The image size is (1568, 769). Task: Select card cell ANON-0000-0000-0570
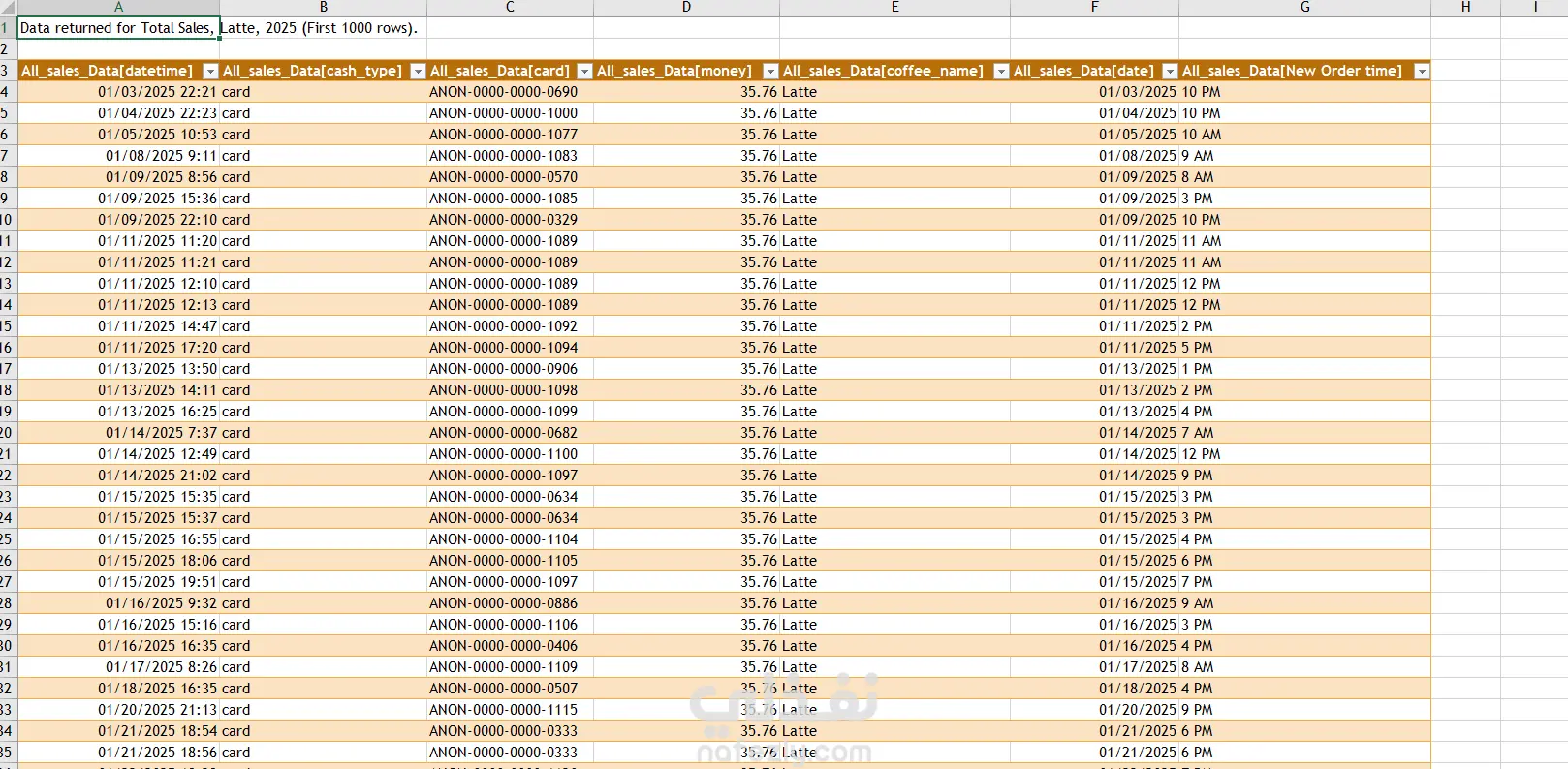click(x=511, y=177)
